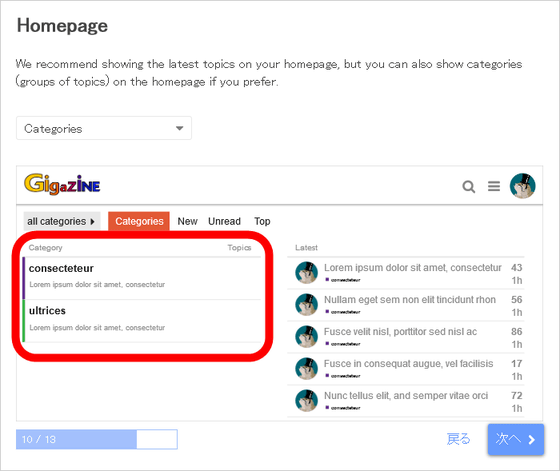Click the 戻る back link
Viewport: 560px width, 471px height.
point(459,439)
